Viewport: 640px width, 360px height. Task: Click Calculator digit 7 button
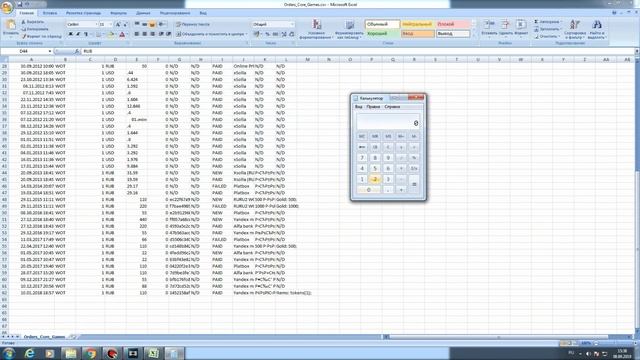pyautogui.click(x=362, y=158)
